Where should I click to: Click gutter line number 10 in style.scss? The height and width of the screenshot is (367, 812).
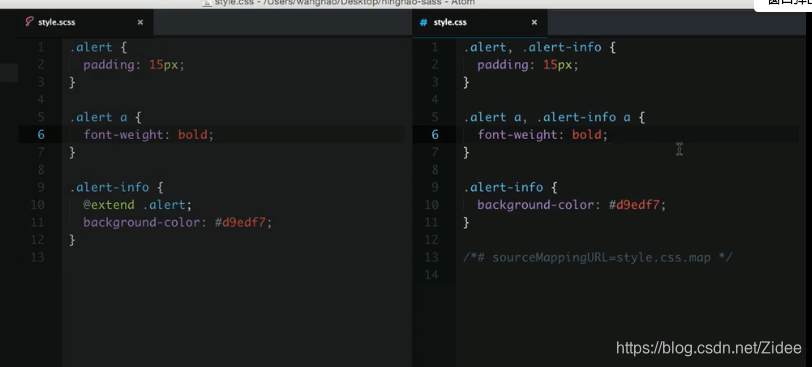pos(38,205)
